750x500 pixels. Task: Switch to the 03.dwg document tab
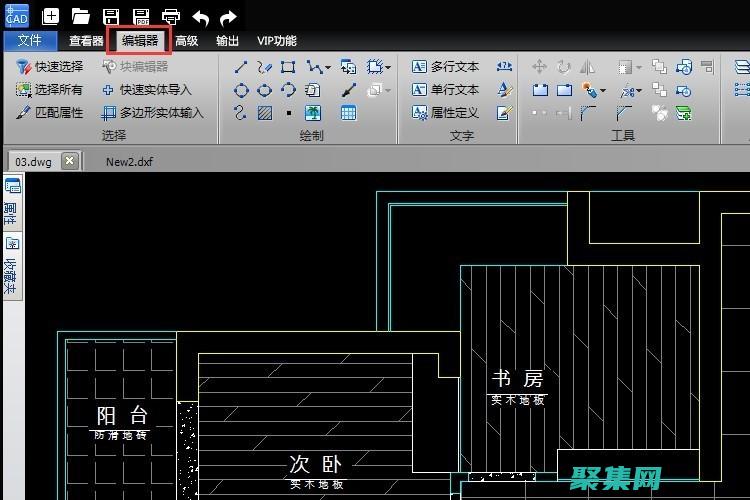(33, 162)
